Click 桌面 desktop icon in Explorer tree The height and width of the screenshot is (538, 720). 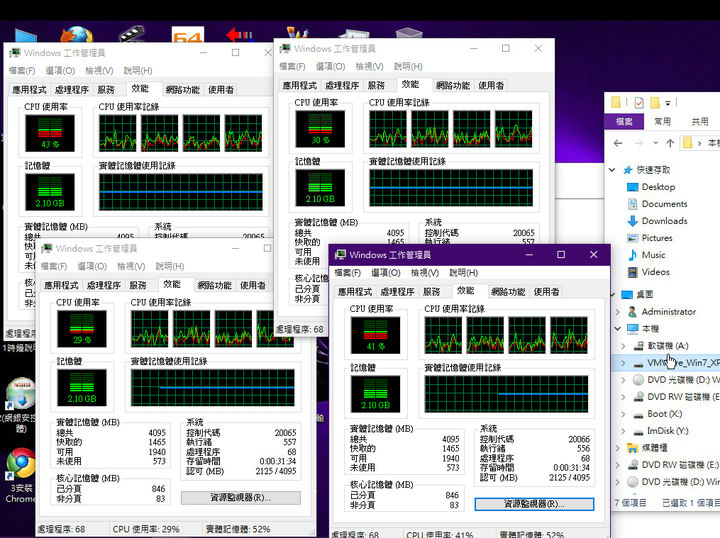(x=627, y=295)
